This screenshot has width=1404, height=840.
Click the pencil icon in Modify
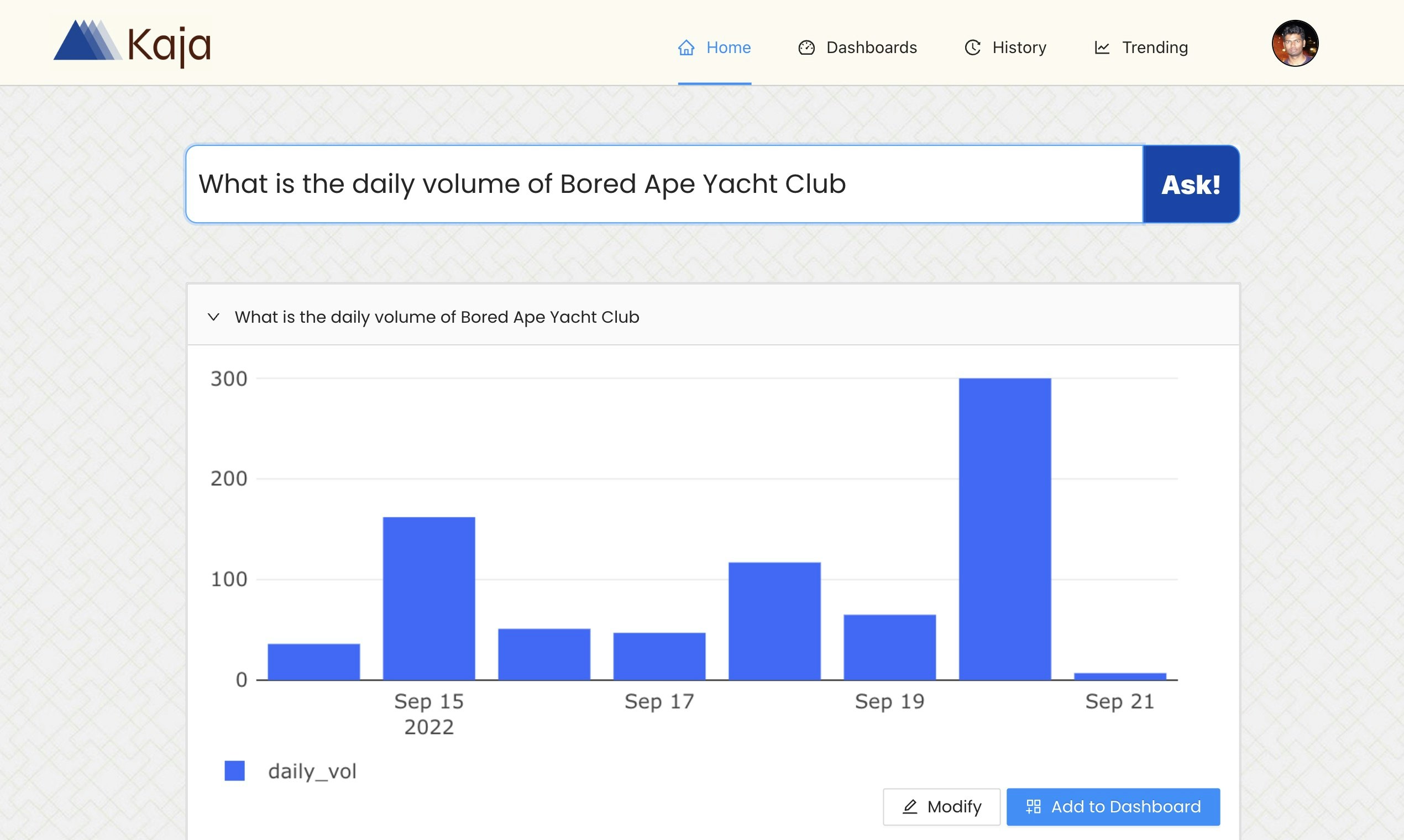[x=910, y=807]
